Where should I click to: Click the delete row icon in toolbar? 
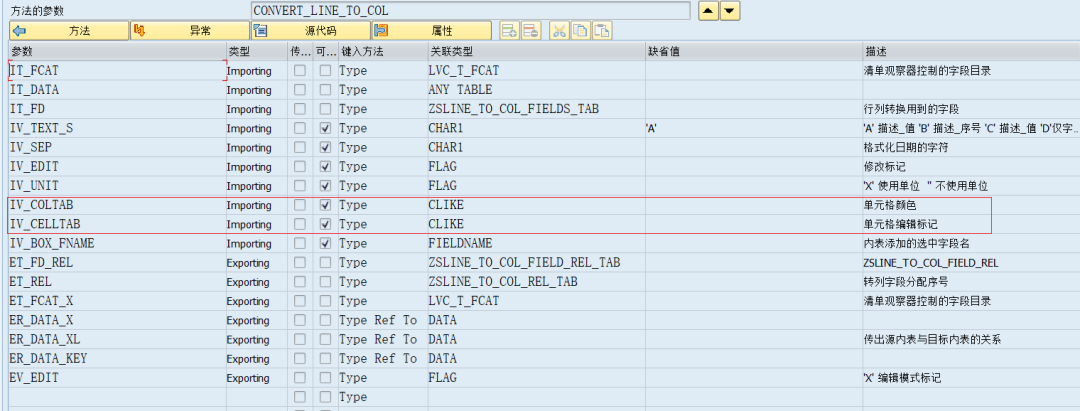point(530,31)
